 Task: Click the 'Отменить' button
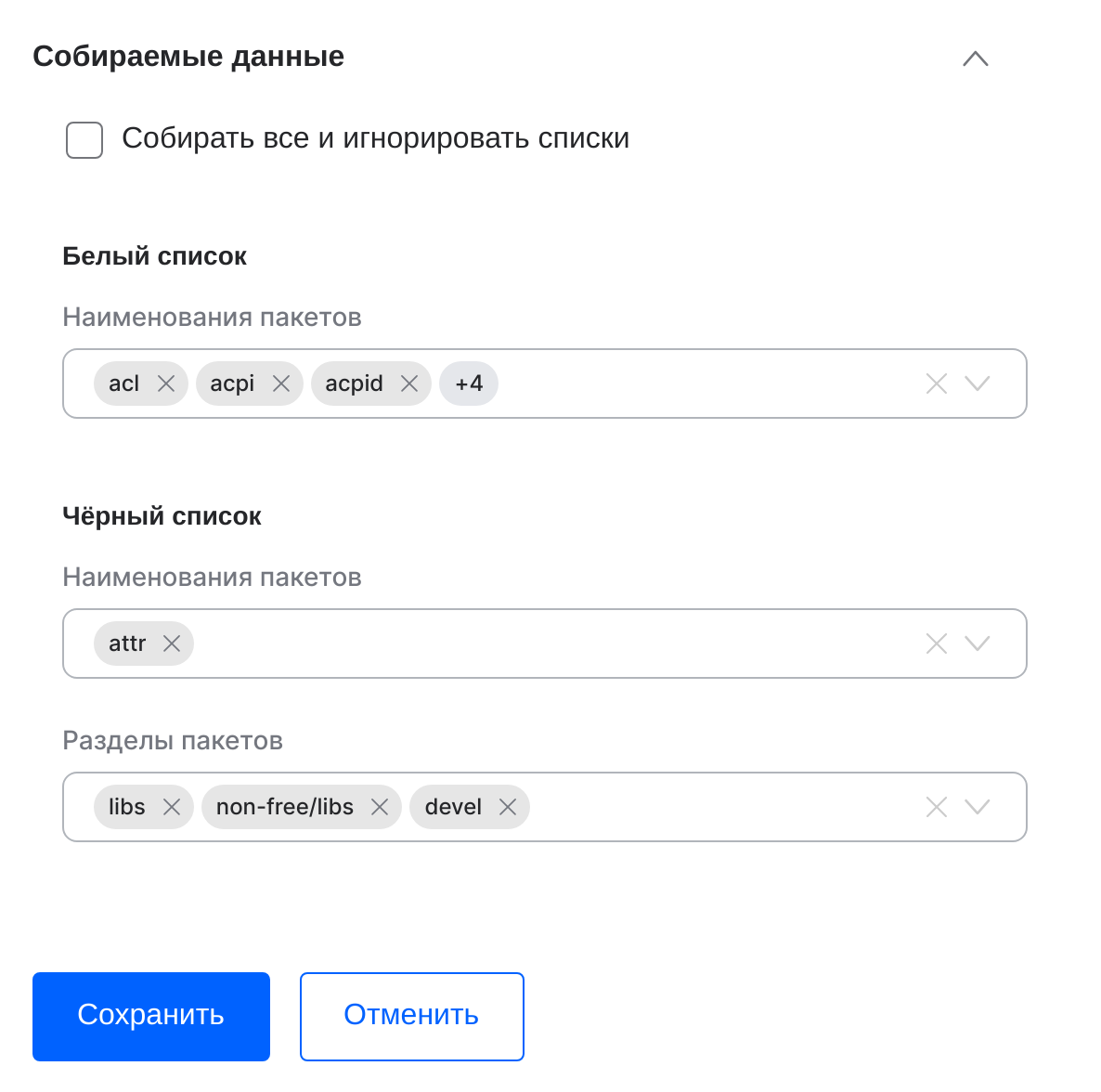[411, 1016]
